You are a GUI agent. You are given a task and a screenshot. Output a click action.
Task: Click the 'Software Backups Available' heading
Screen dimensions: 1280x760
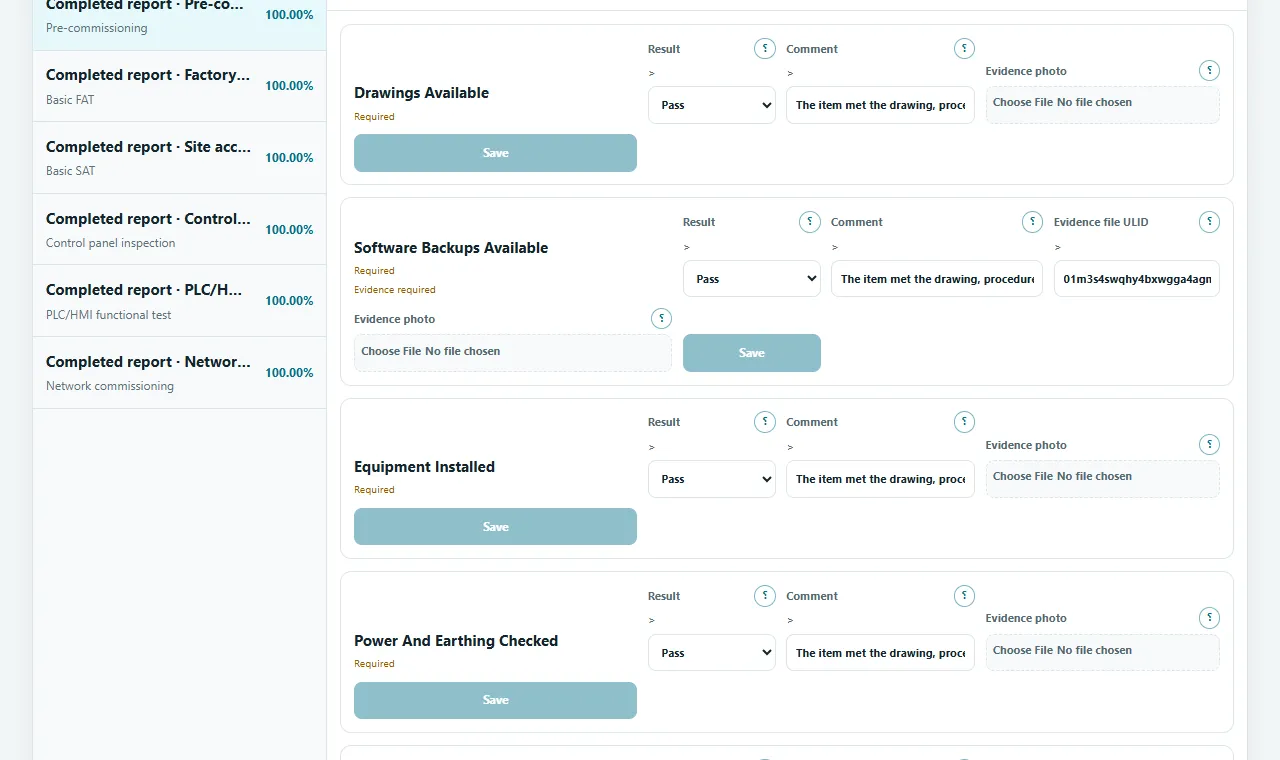[x=451, y=248]
